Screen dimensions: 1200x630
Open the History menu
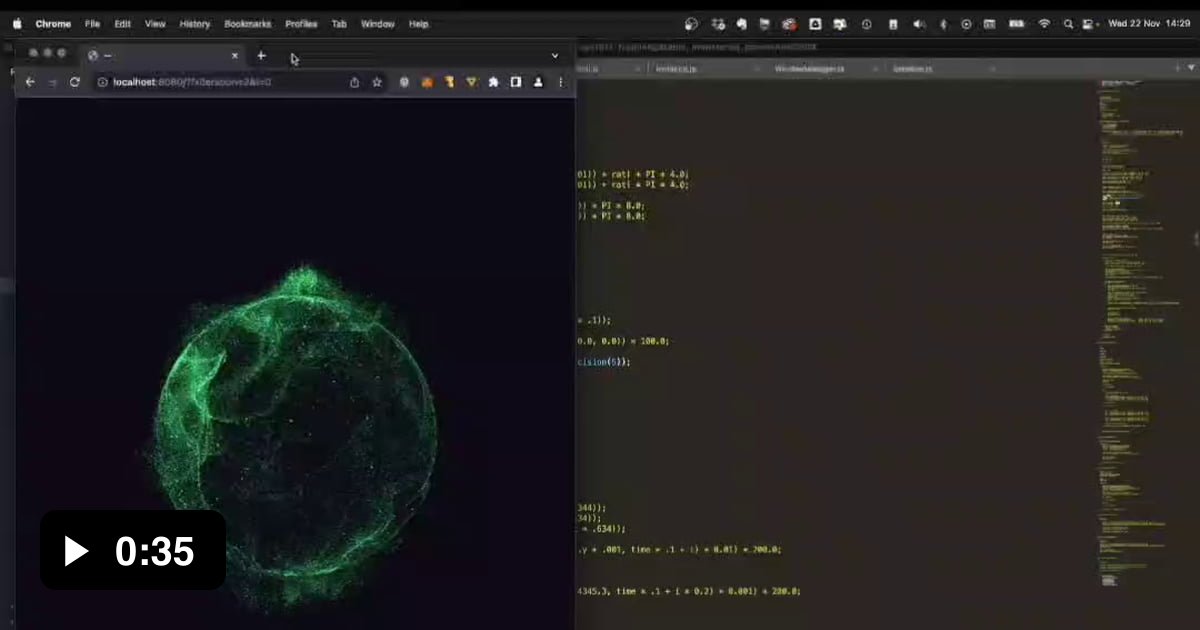194,24
